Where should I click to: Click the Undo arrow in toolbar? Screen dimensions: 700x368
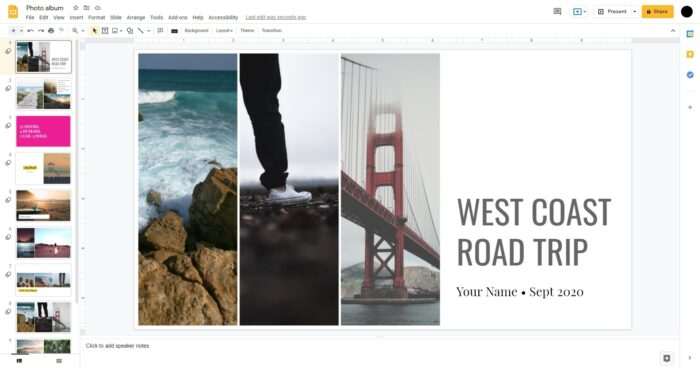click(30, 31)
